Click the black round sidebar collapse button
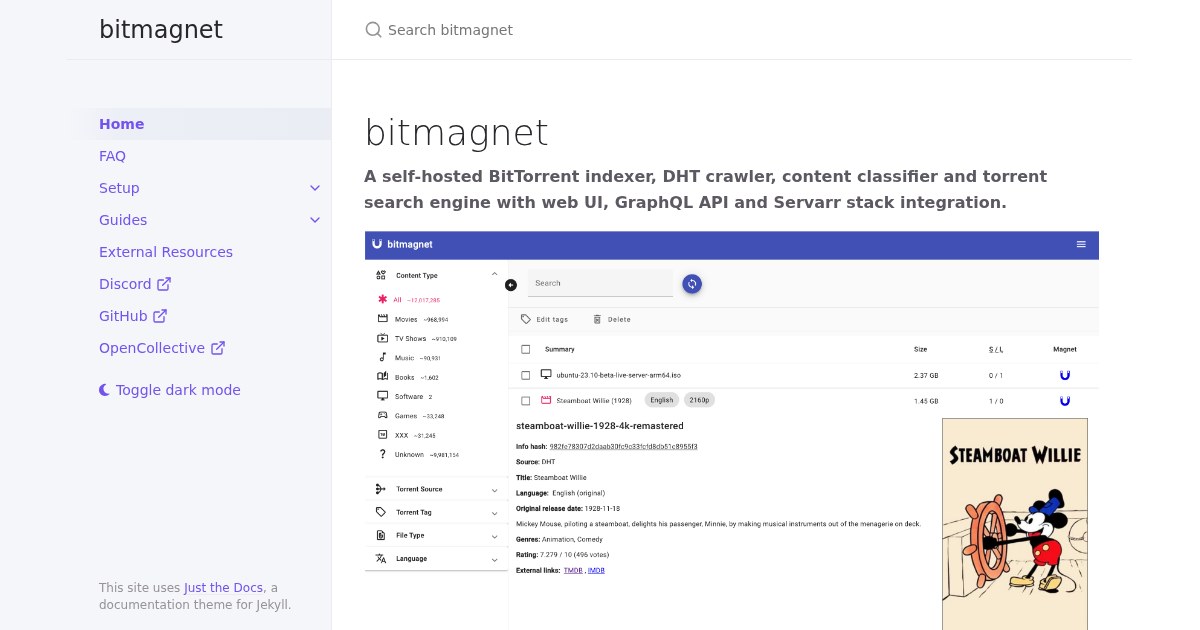Screen dimensions: 1200x630 [x=511, y=285]
